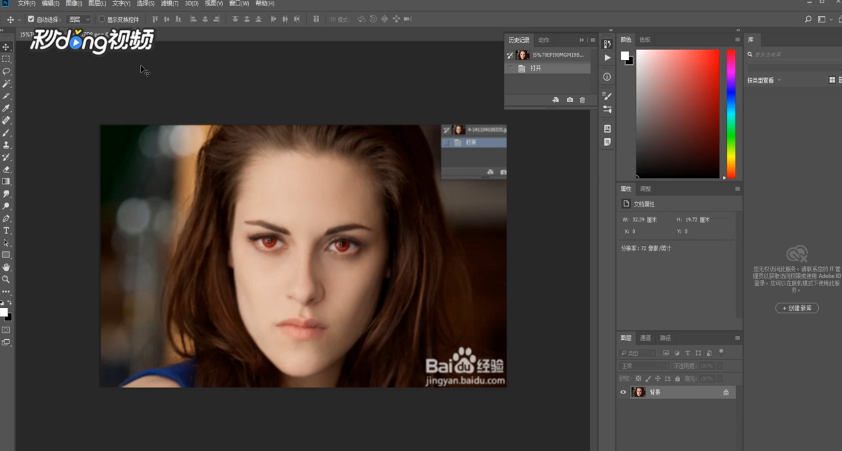
Task: Switch to the 通道 Channels tab
Action: point(645,338)
